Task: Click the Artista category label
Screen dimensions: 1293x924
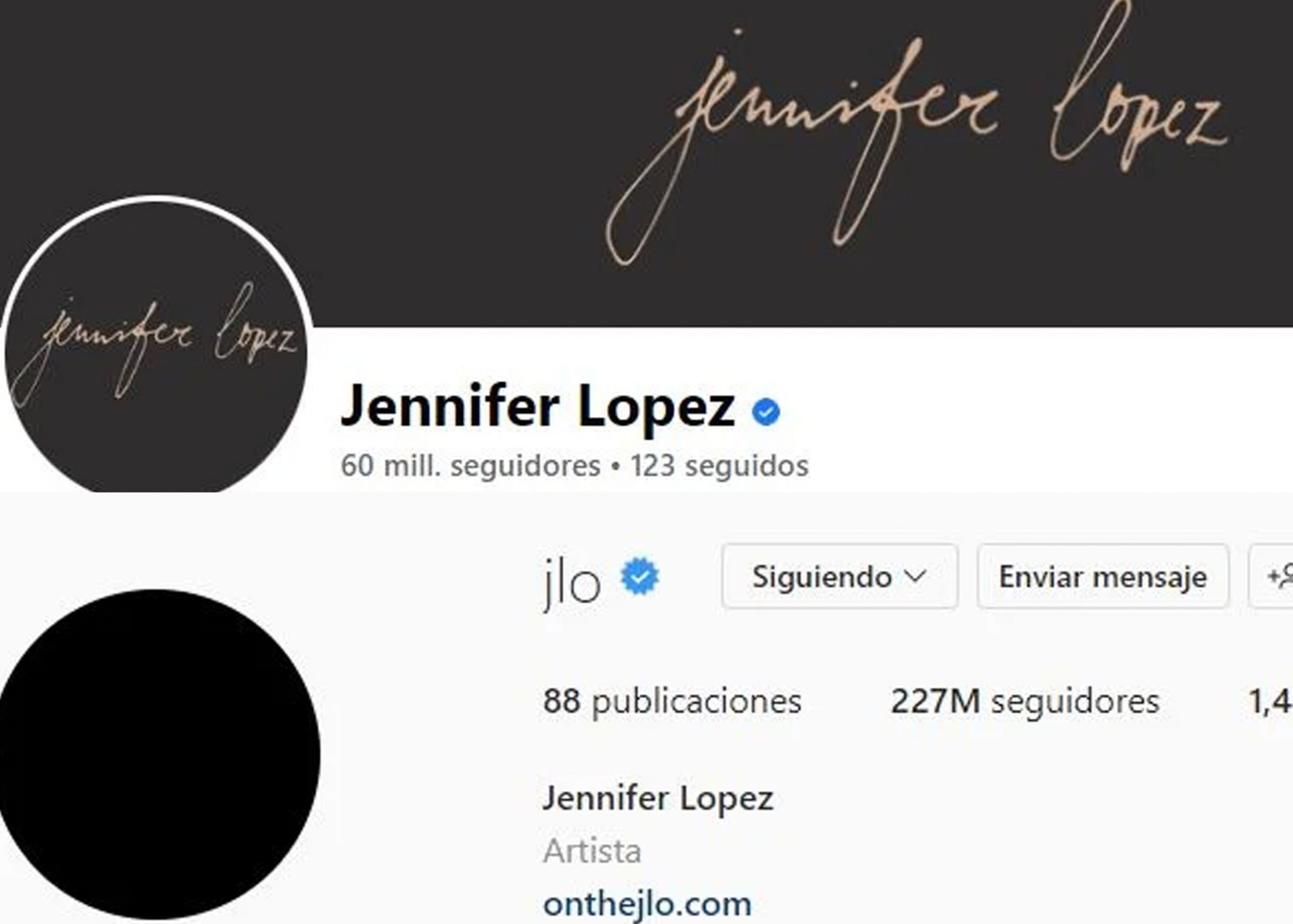Action: (x=592, y=852)
